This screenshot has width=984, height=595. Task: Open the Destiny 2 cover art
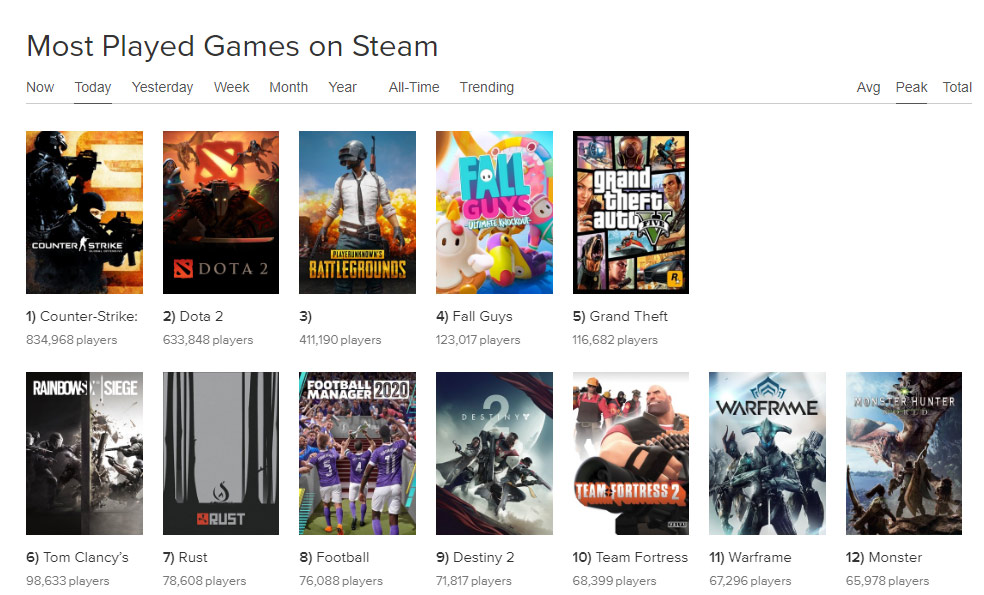pyautogui.click(x=495, y=453)
